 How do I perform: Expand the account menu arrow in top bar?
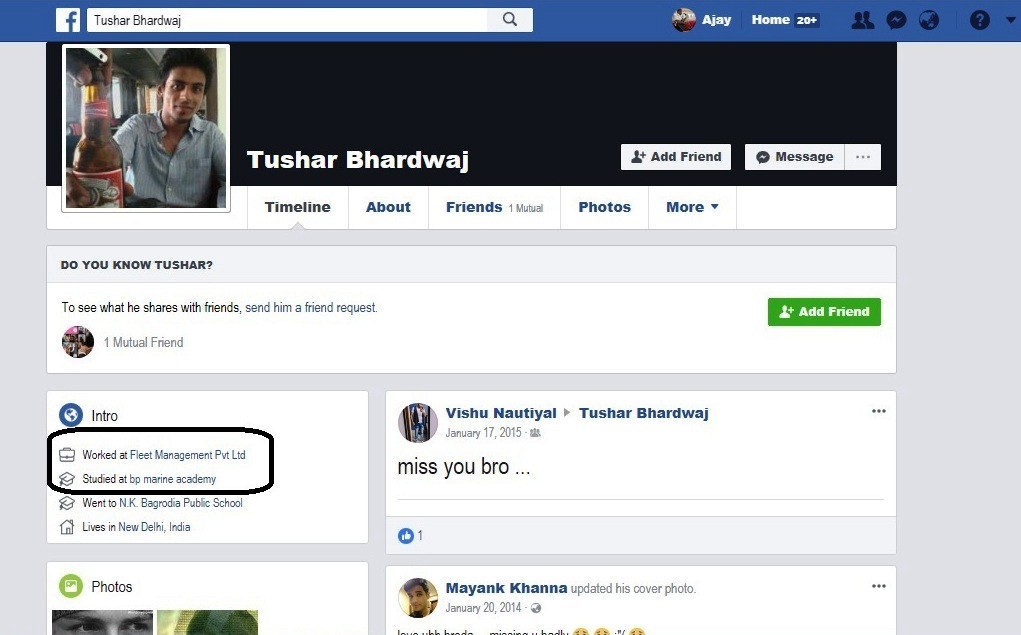coord(1011,20)
